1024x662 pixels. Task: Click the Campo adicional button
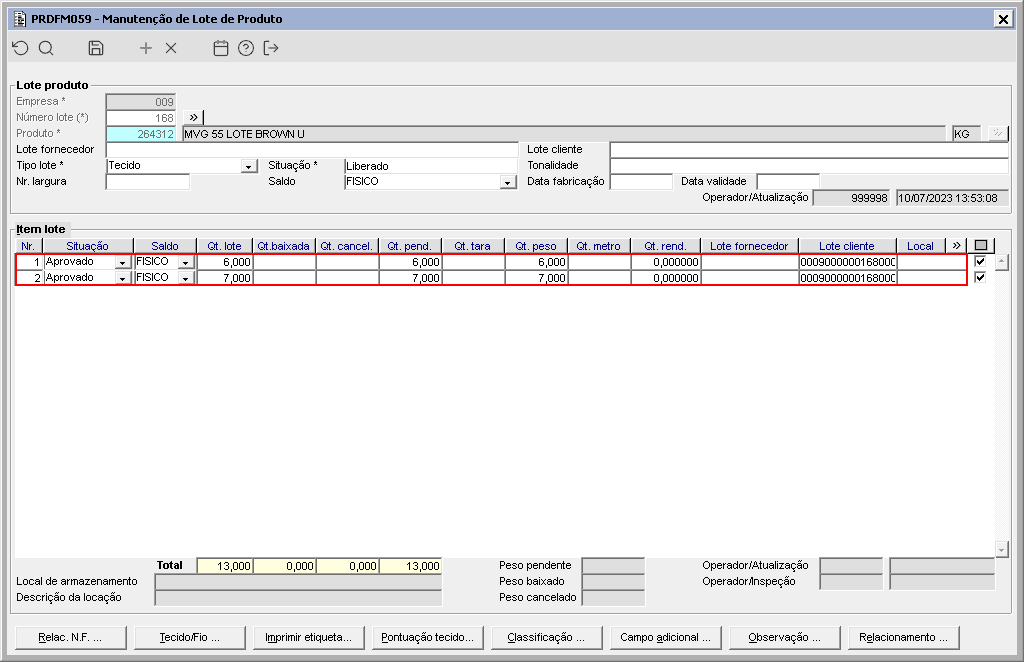[665, 638]
